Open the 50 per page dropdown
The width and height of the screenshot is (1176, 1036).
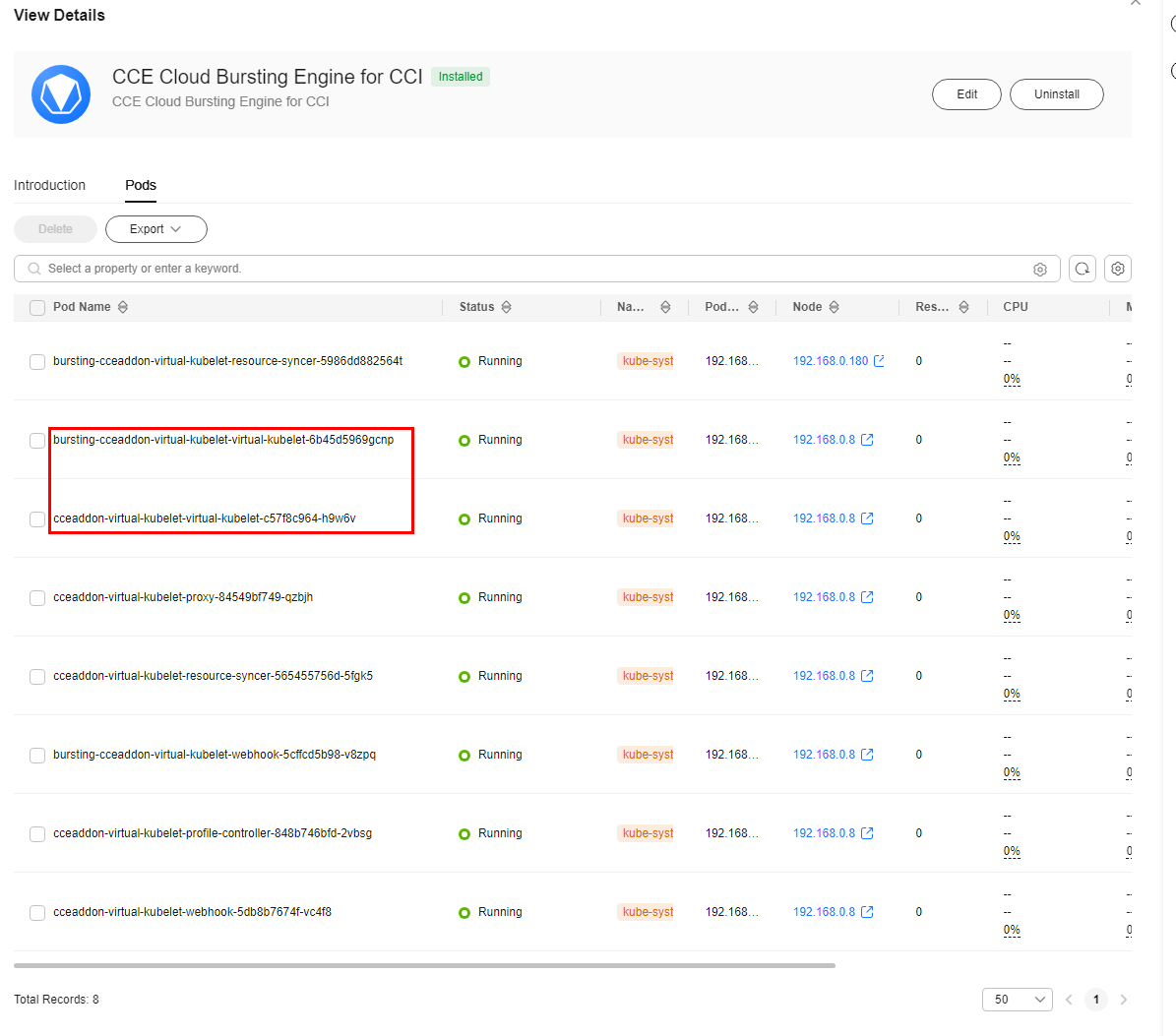point(1017,1000)
